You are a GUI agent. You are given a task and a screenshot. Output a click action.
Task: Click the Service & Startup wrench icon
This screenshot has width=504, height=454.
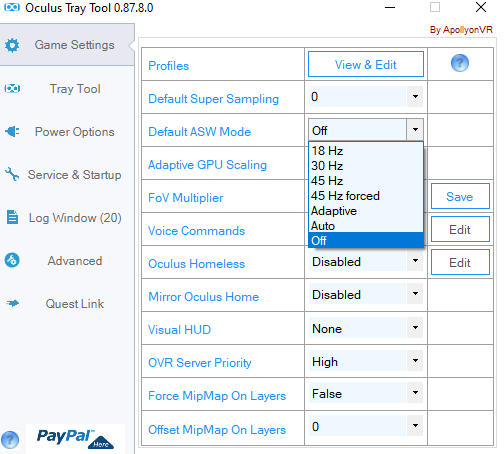point(12,174)
